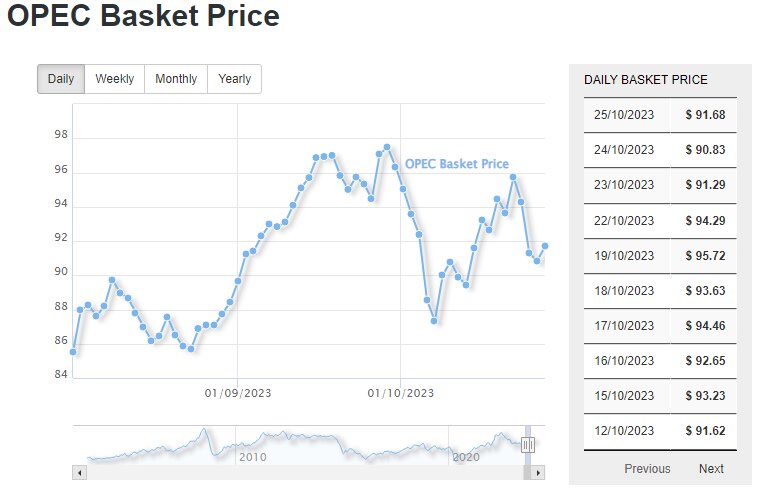773x491 pixels.
Task: Select the 19/10/2023 price row
Action: tap(660, 255)
